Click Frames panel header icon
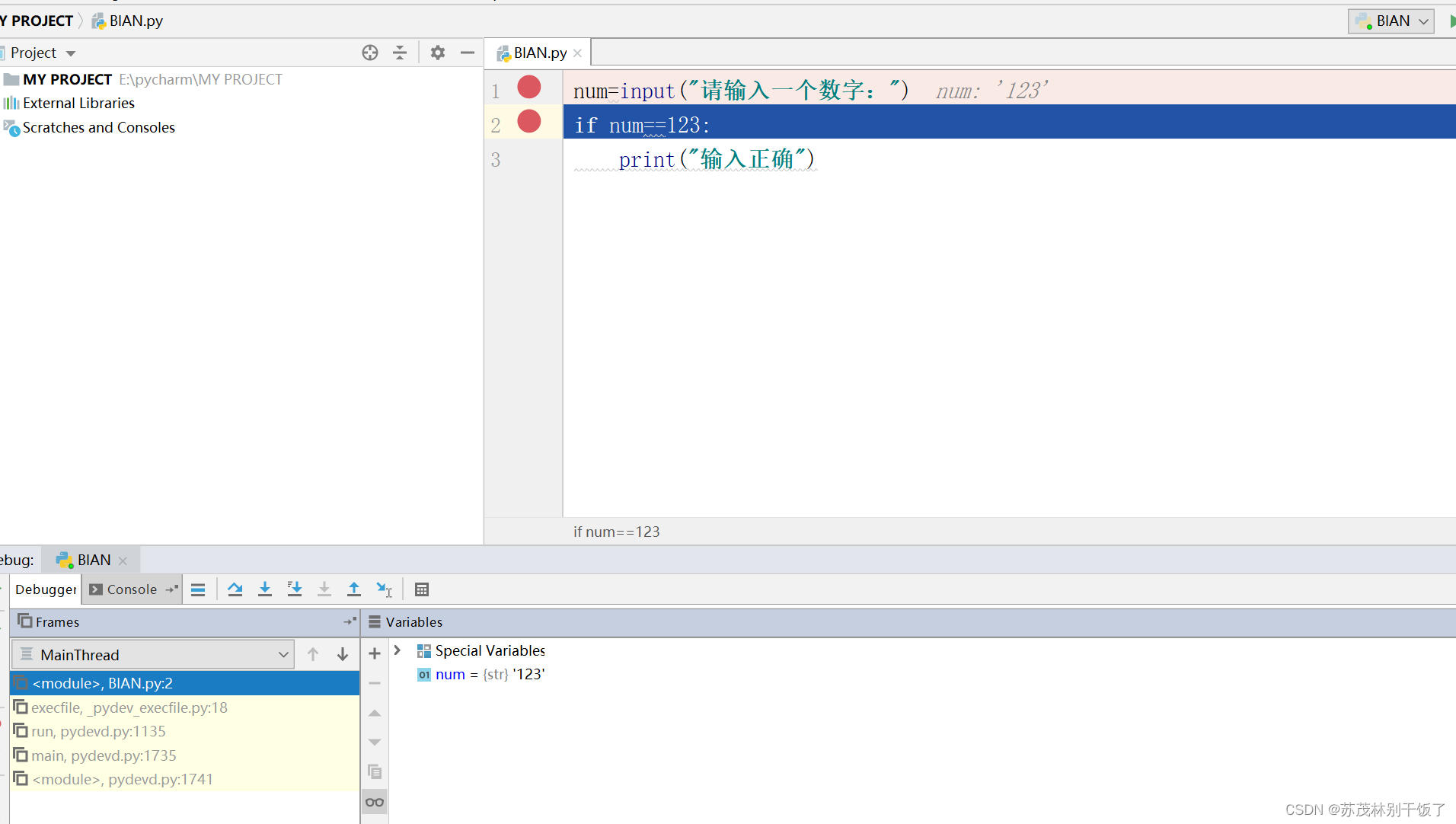The width and height of the screenshot is (1456, 824). pyautogui.click(x=25, y=621)
